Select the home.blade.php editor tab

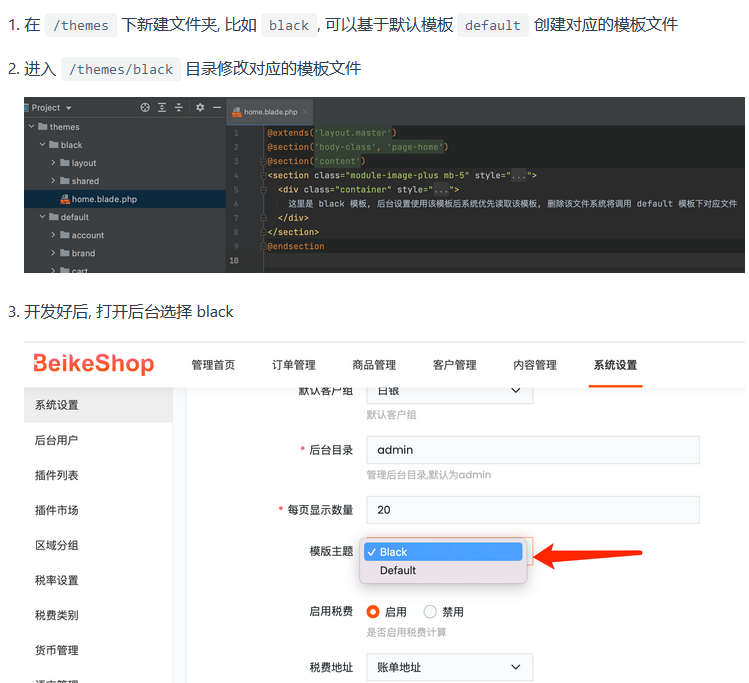click(x=270, y=112)
